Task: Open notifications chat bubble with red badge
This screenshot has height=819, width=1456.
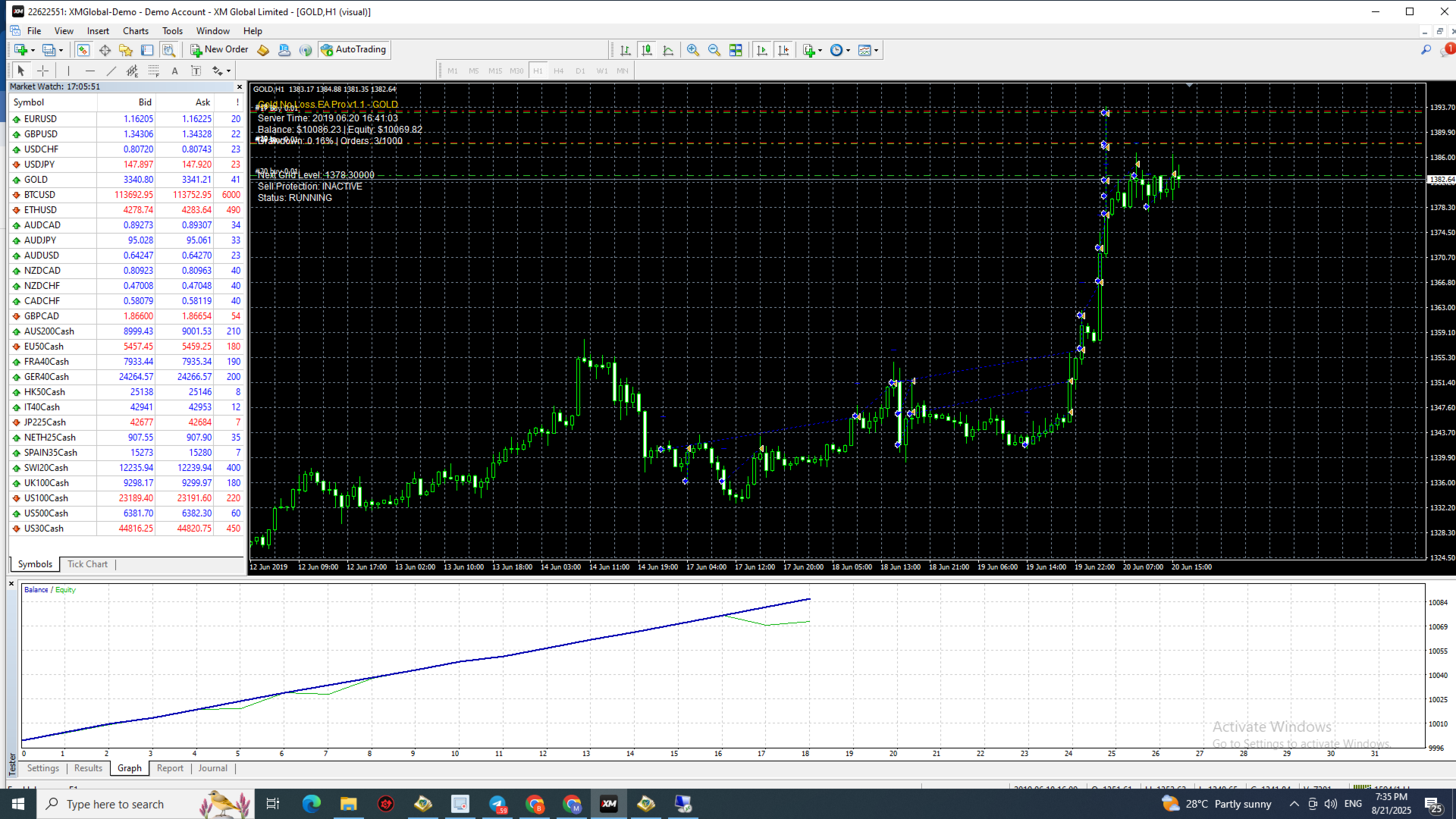Action: tap(1447, 50)
